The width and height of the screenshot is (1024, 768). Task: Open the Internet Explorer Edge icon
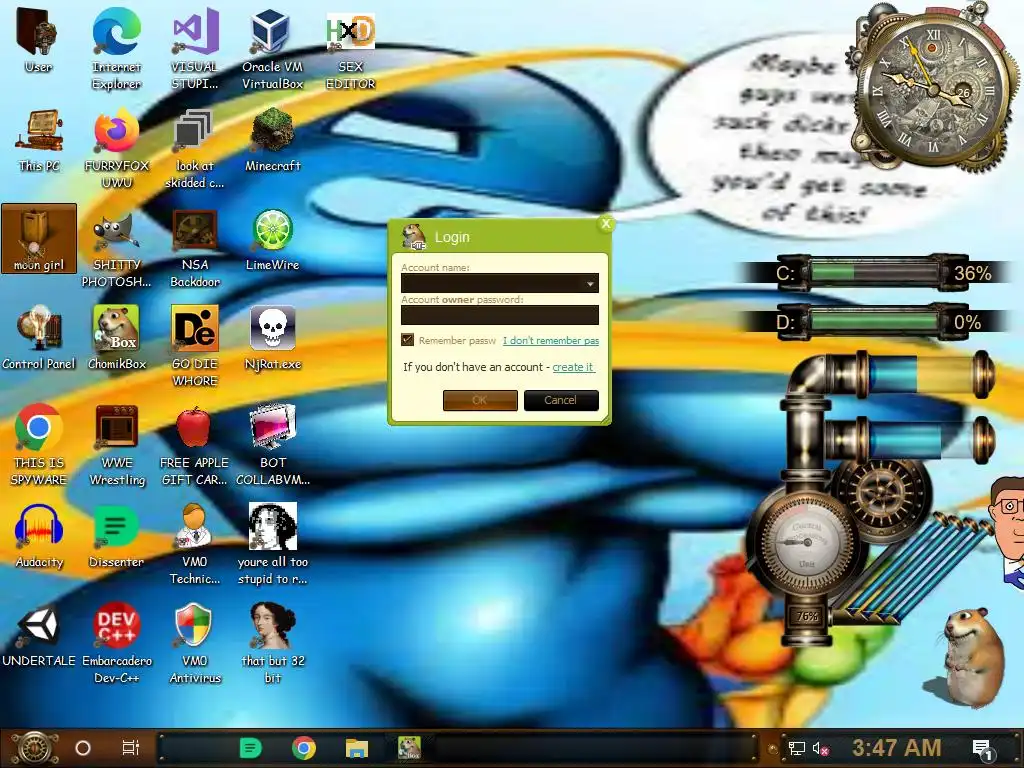pyautogui.click(x=116, y=49)
